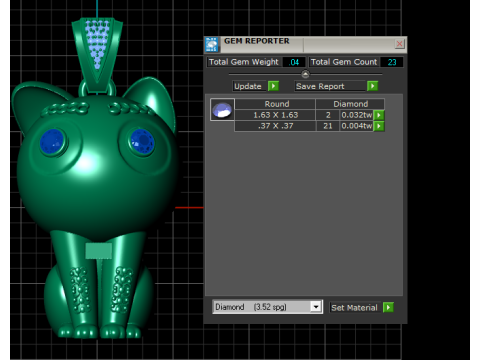Click the Round column header
480x360 pixels.
click(275, 104)
